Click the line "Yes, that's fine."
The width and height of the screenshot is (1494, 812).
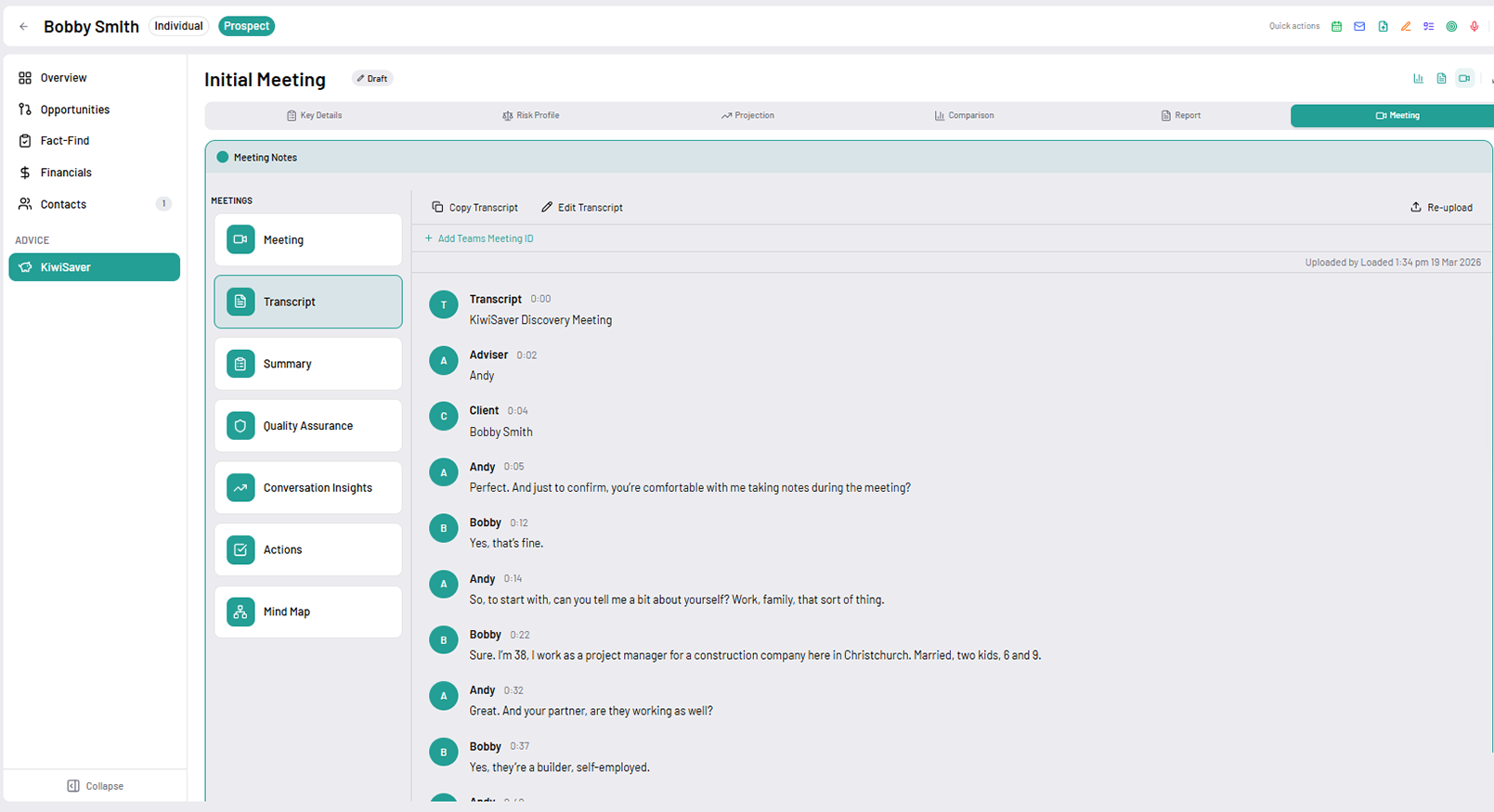(x=506, y=544)
